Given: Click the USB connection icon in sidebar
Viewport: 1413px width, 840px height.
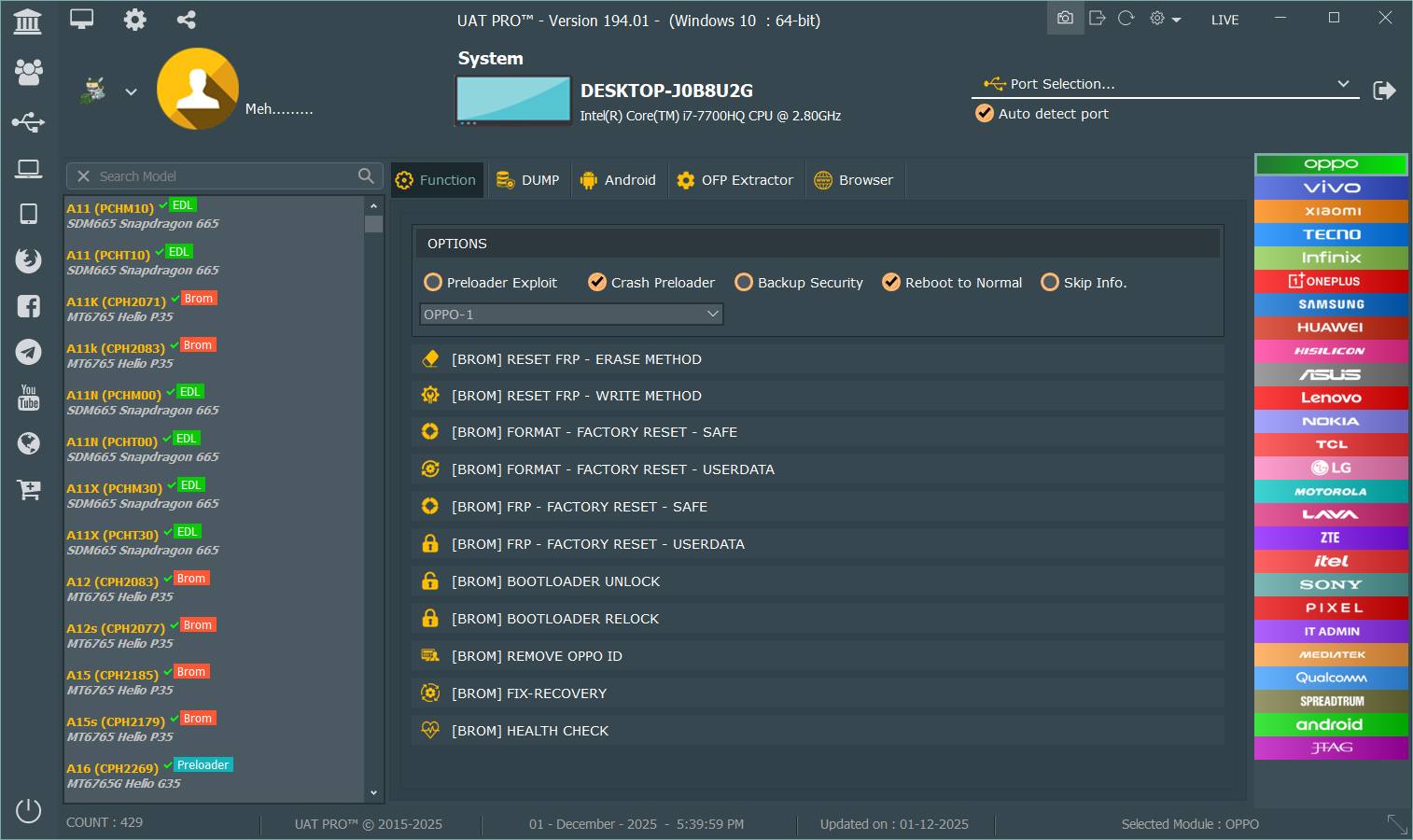Looking at the screenshot, I should pyautogui.click(x=28, y=122).
